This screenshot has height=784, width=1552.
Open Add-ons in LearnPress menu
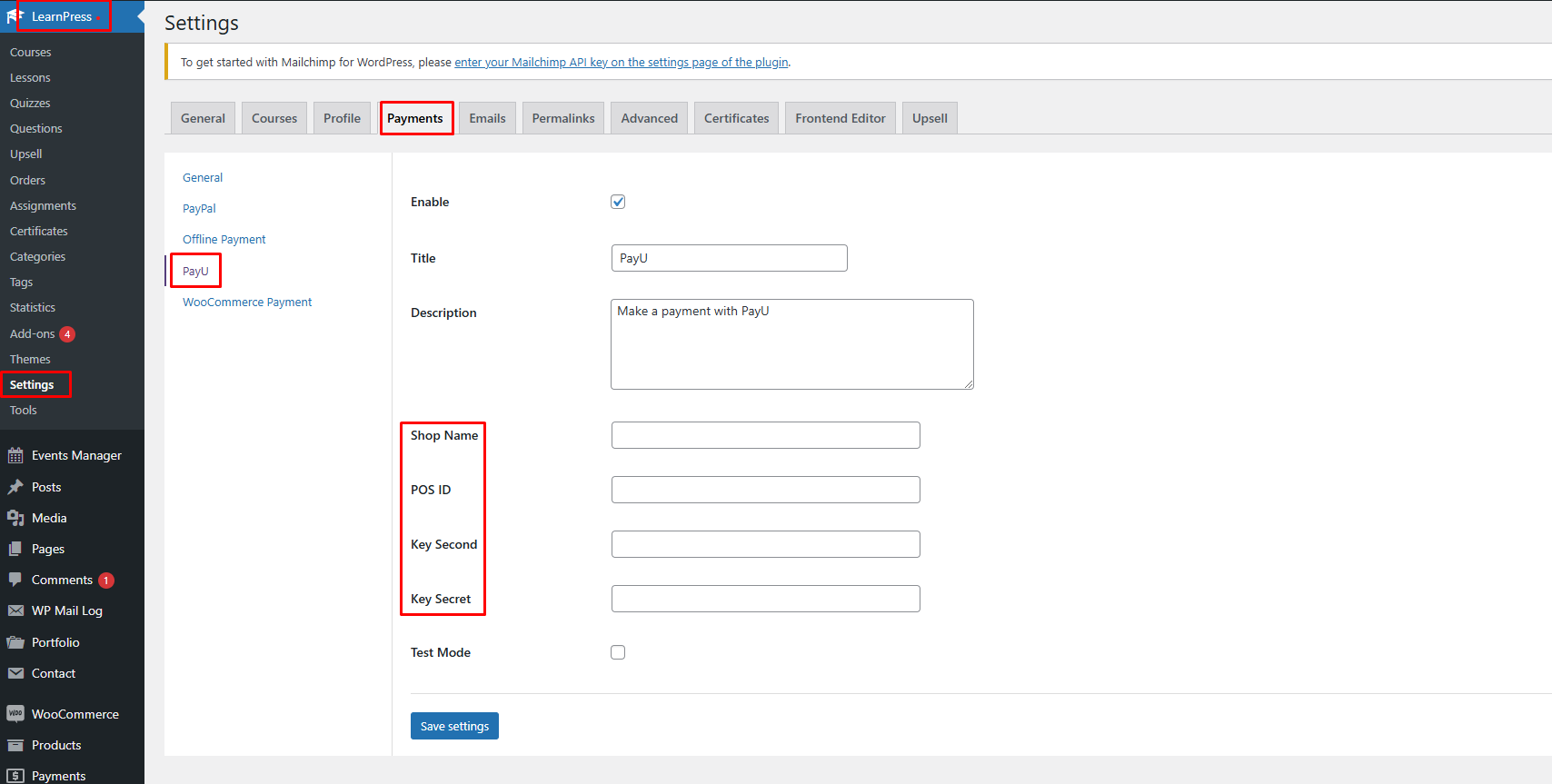[33, 334]
